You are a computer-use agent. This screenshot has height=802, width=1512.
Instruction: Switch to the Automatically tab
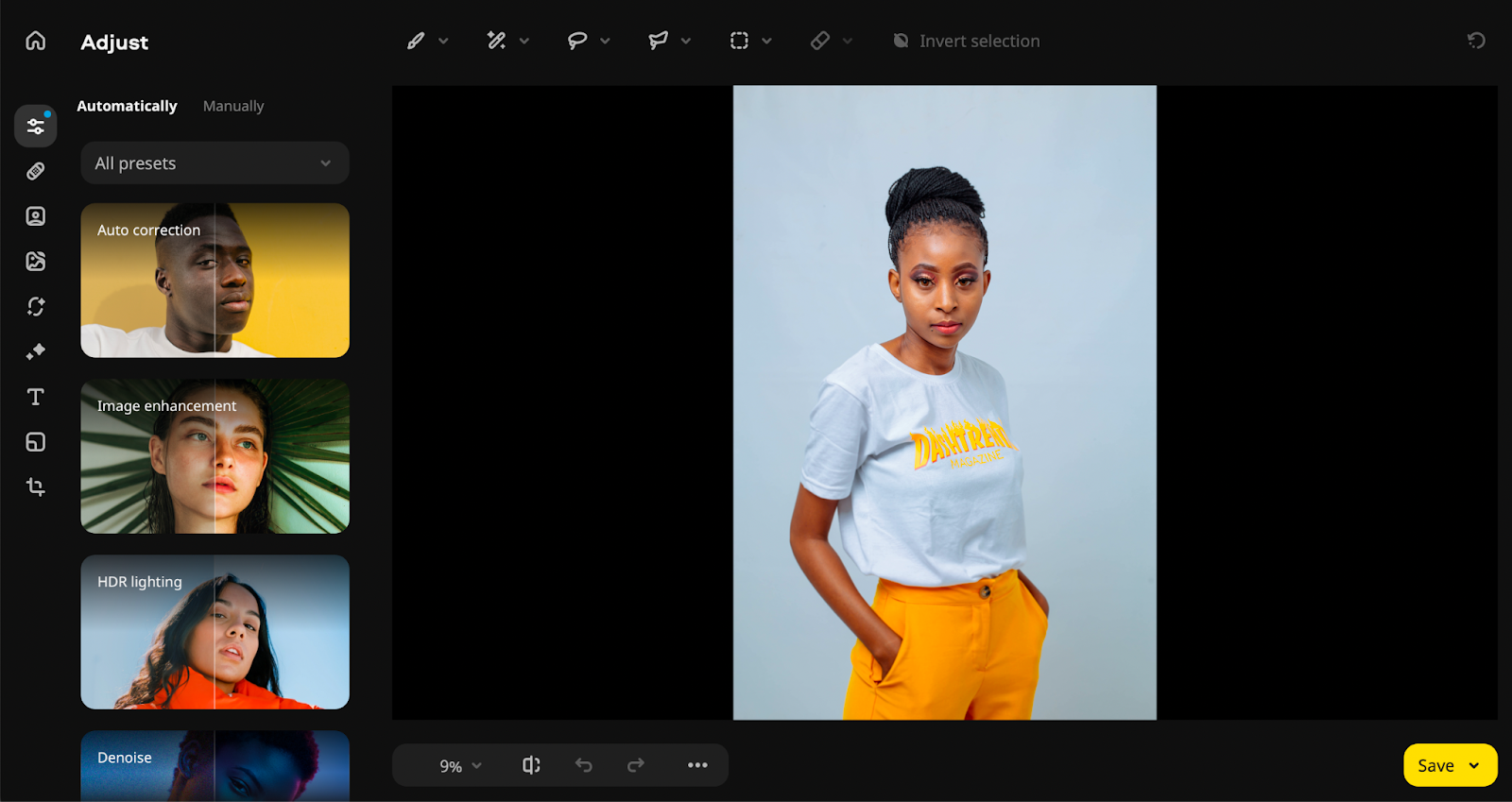pyautogui.click(x=127, y=106)
